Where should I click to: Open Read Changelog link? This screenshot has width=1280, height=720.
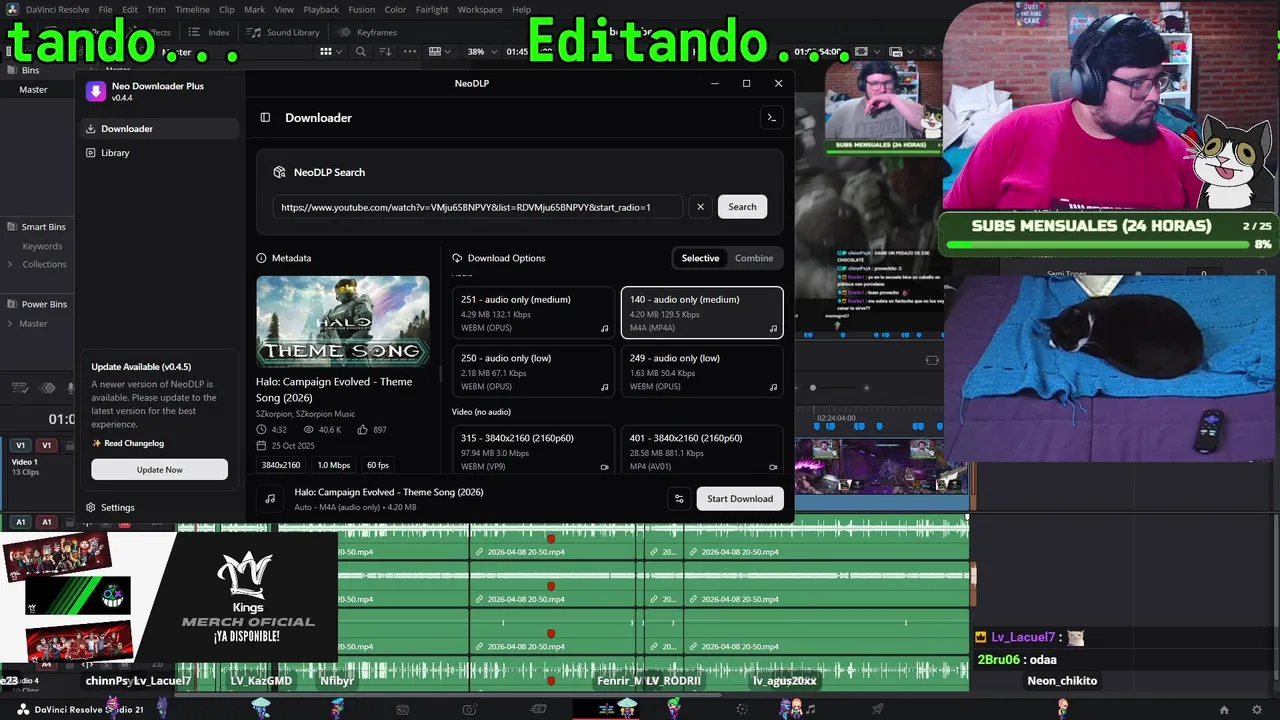pyautogui.click(x=128, y=443)
